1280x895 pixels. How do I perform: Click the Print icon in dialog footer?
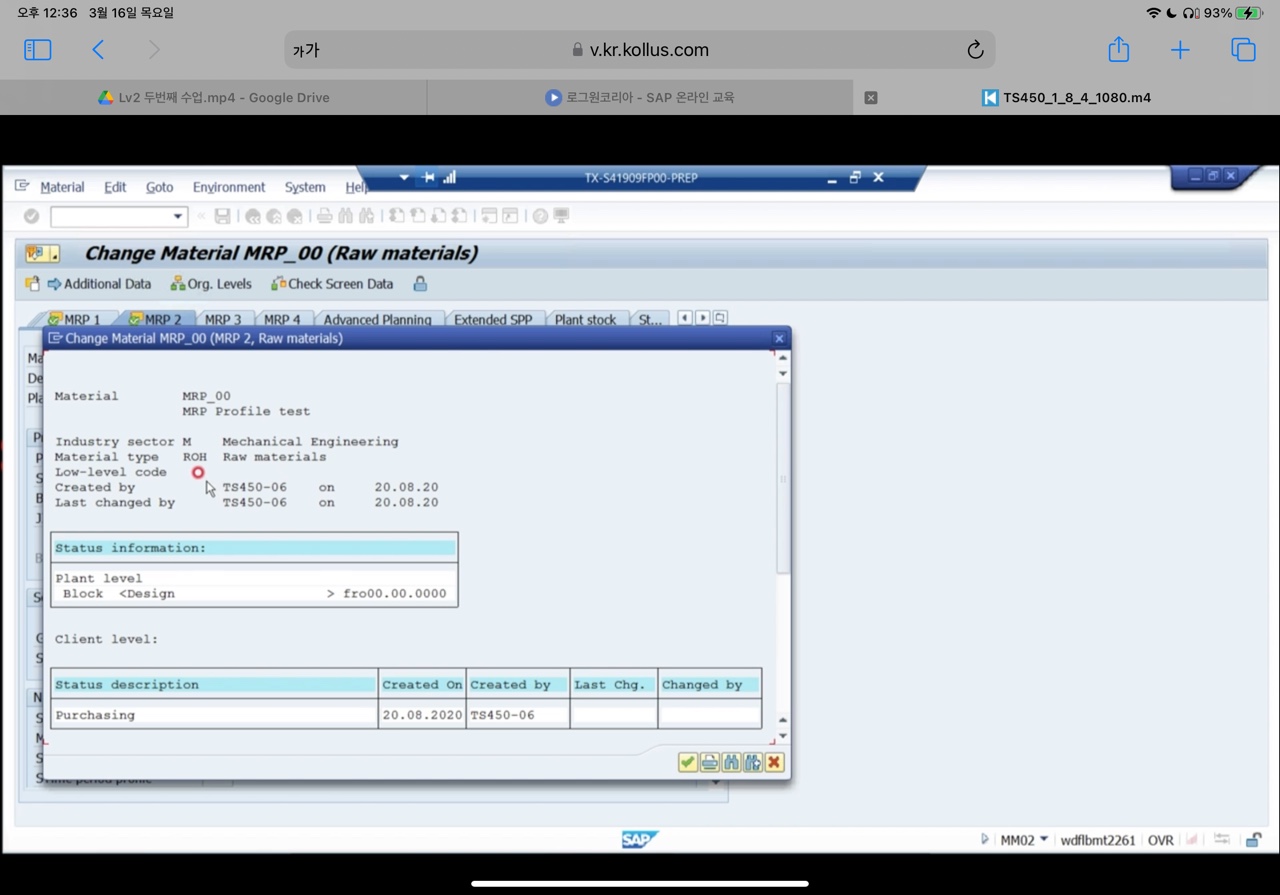coord(709,763)
